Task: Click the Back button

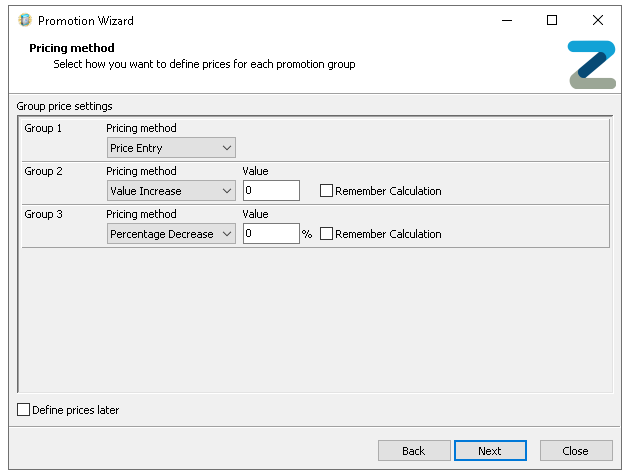Action: (413, 451)
